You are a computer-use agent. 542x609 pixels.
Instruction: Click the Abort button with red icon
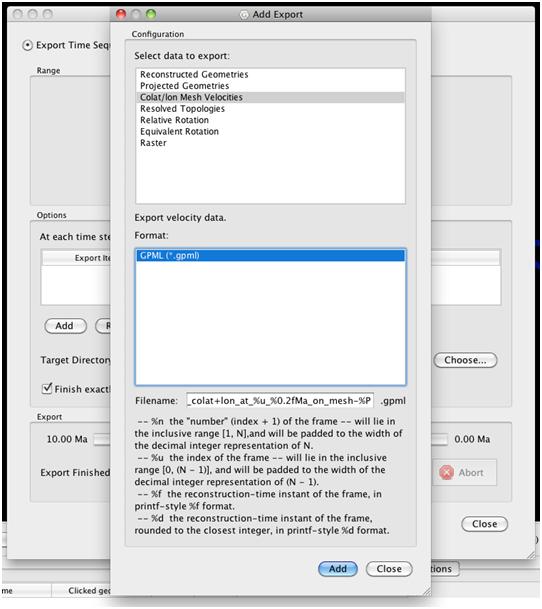[464, 473]
